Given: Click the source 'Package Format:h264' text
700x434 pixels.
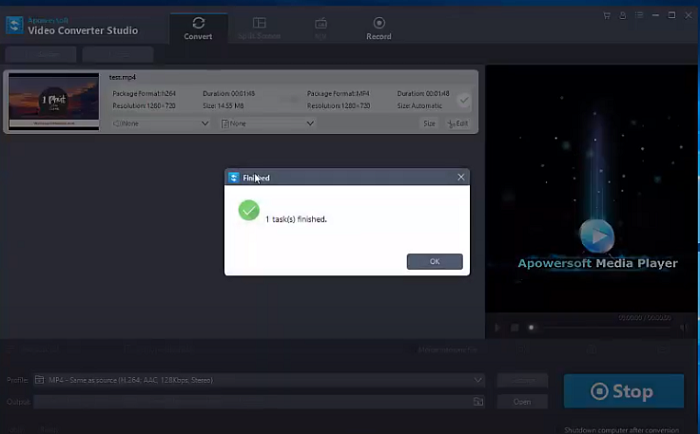Looking at the screenshot, I should (x=144, y=93).
